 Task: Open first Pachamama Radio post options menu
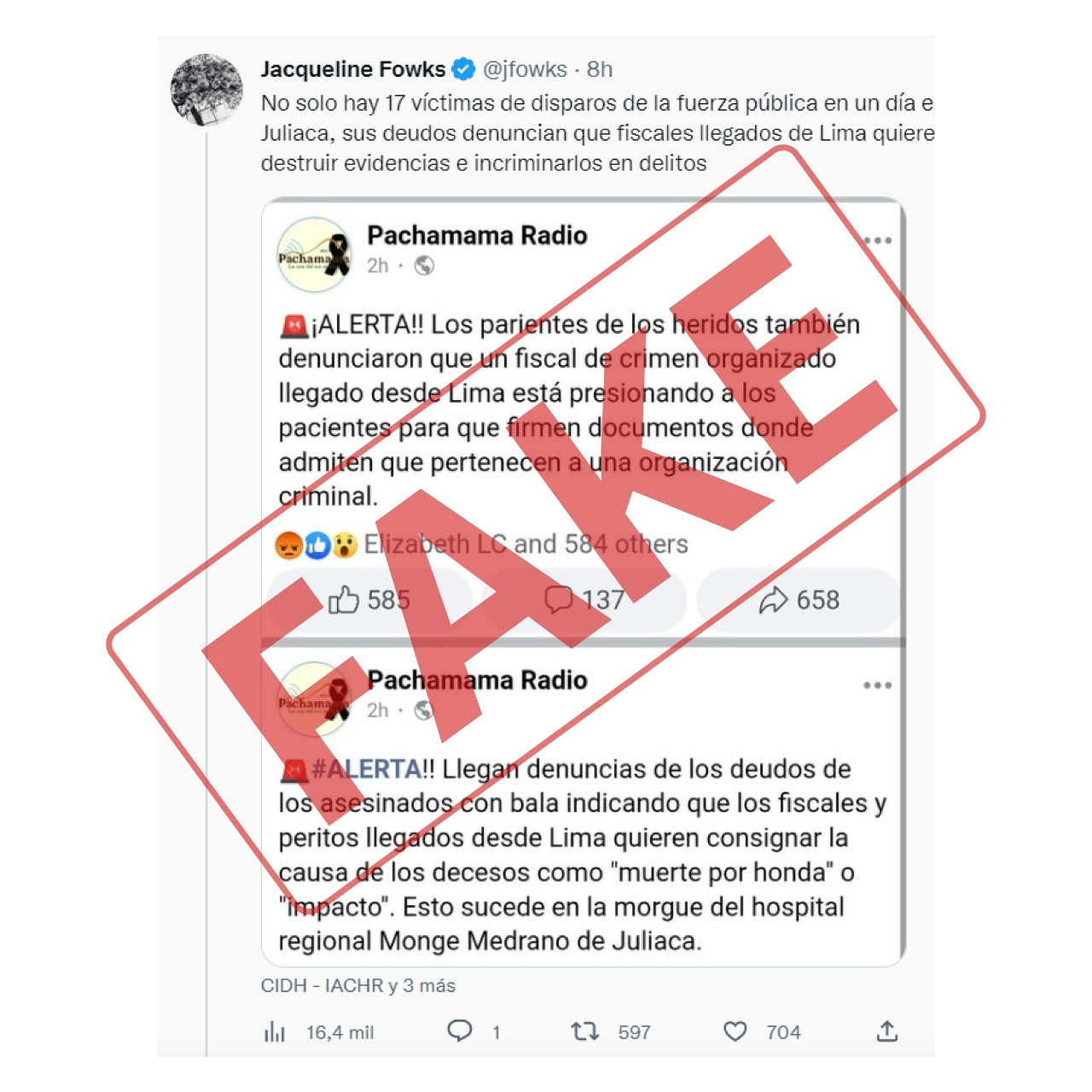pyautogui.click(x=877, y=241)
